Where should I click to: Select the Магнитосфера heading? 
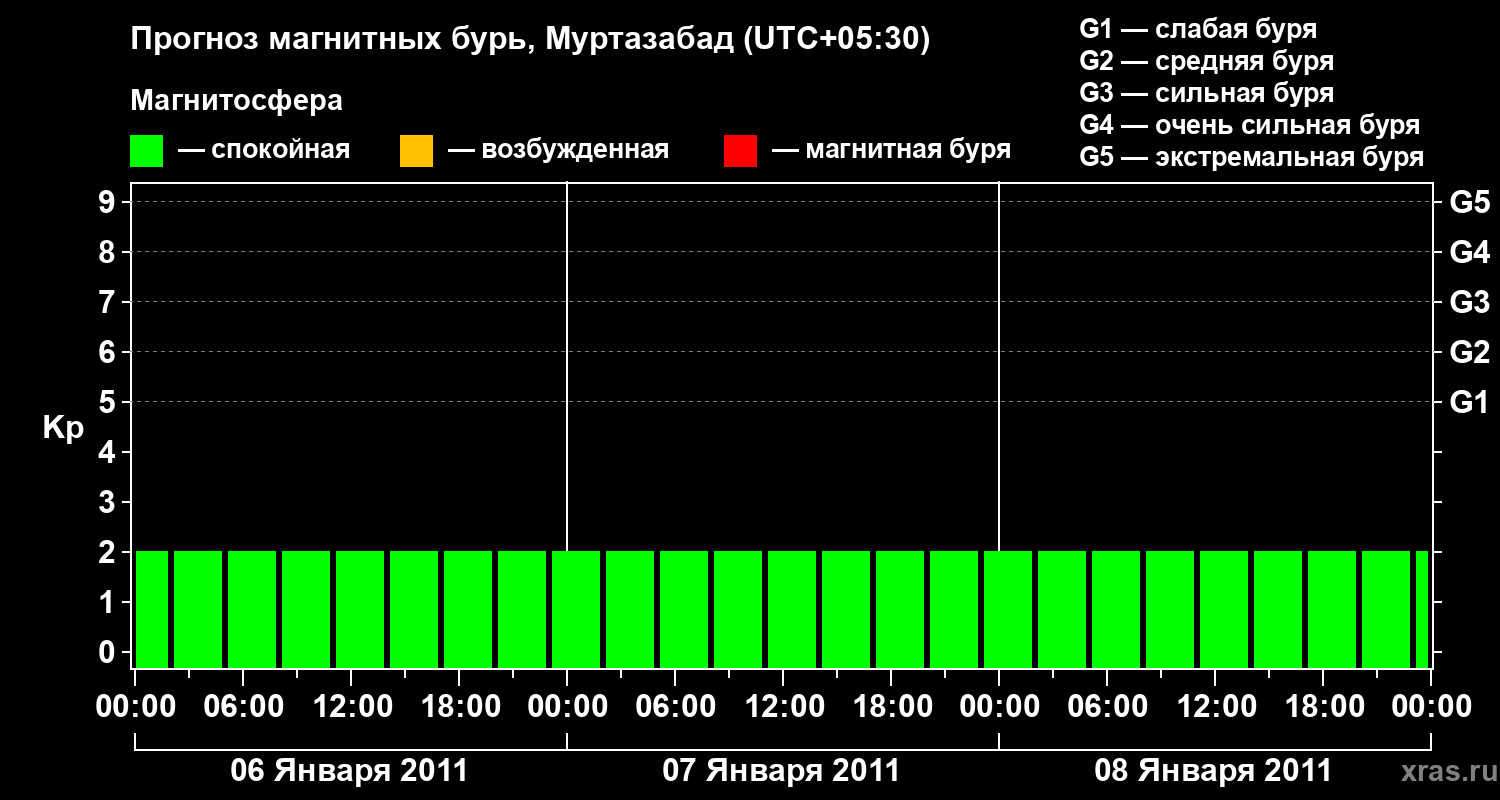236,101
